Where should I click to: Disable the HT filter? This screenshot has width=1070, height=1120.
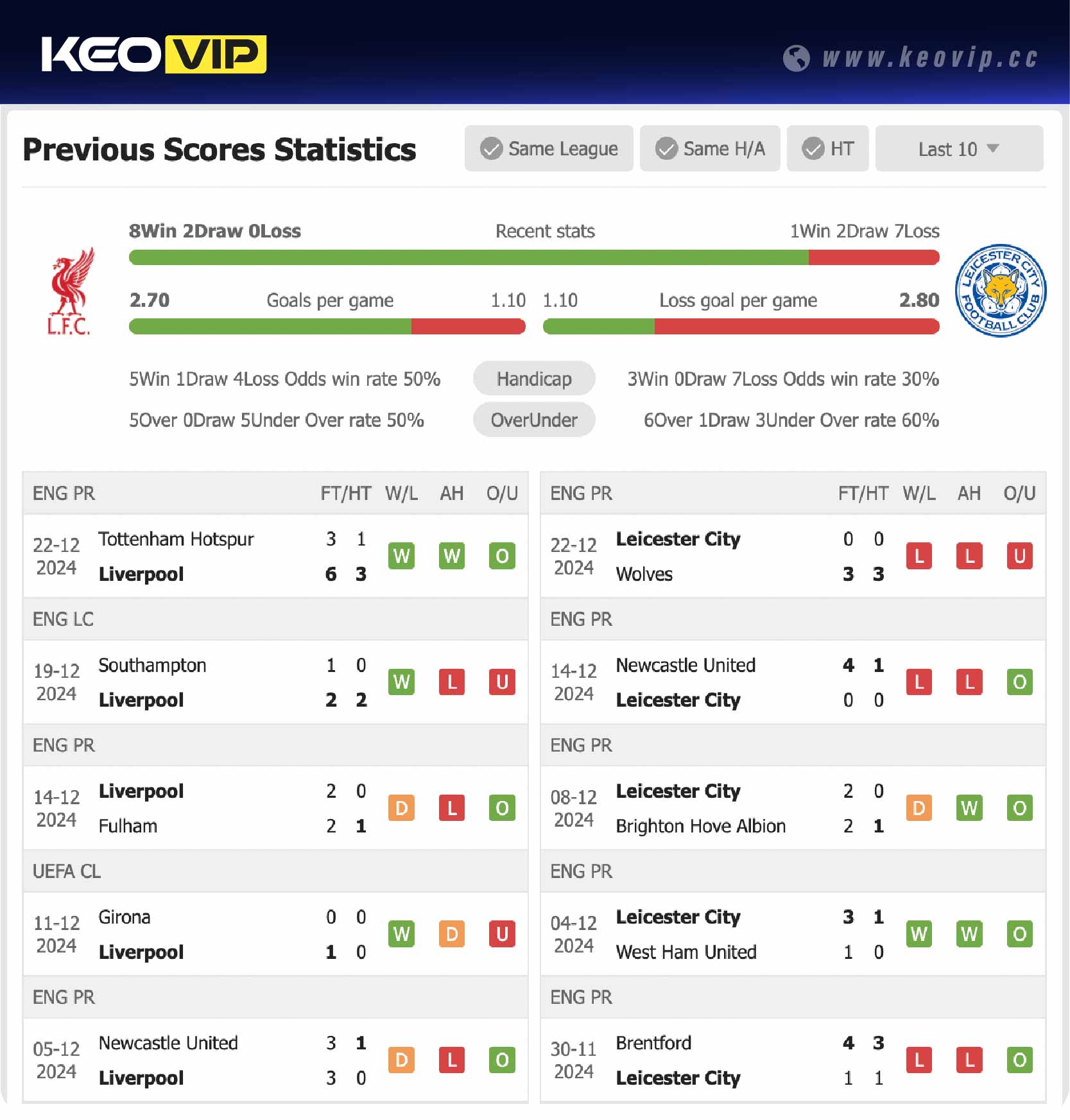(x=828, y=148)
